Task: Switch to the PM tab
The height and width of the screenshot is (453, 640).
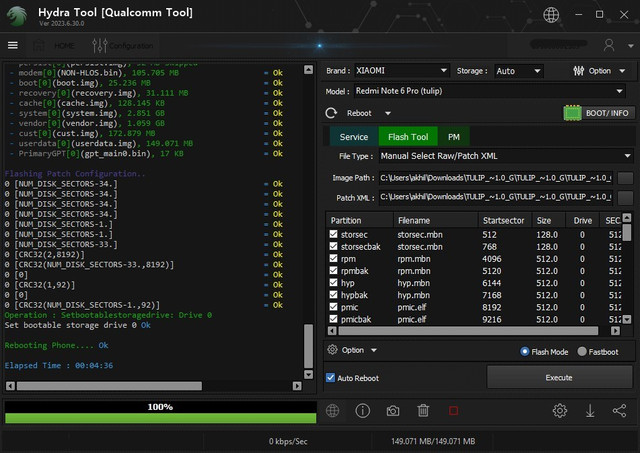Action: (453, 136)
